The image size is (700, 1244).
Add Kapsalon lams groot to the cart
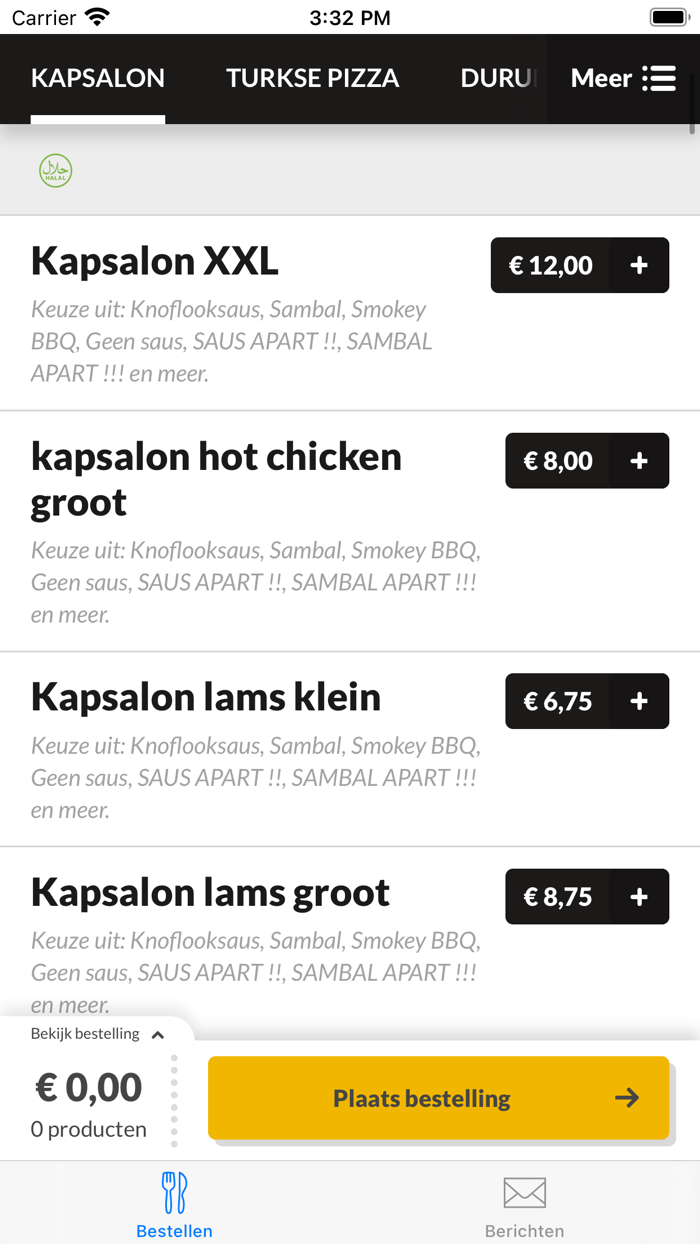click(638, 896)
